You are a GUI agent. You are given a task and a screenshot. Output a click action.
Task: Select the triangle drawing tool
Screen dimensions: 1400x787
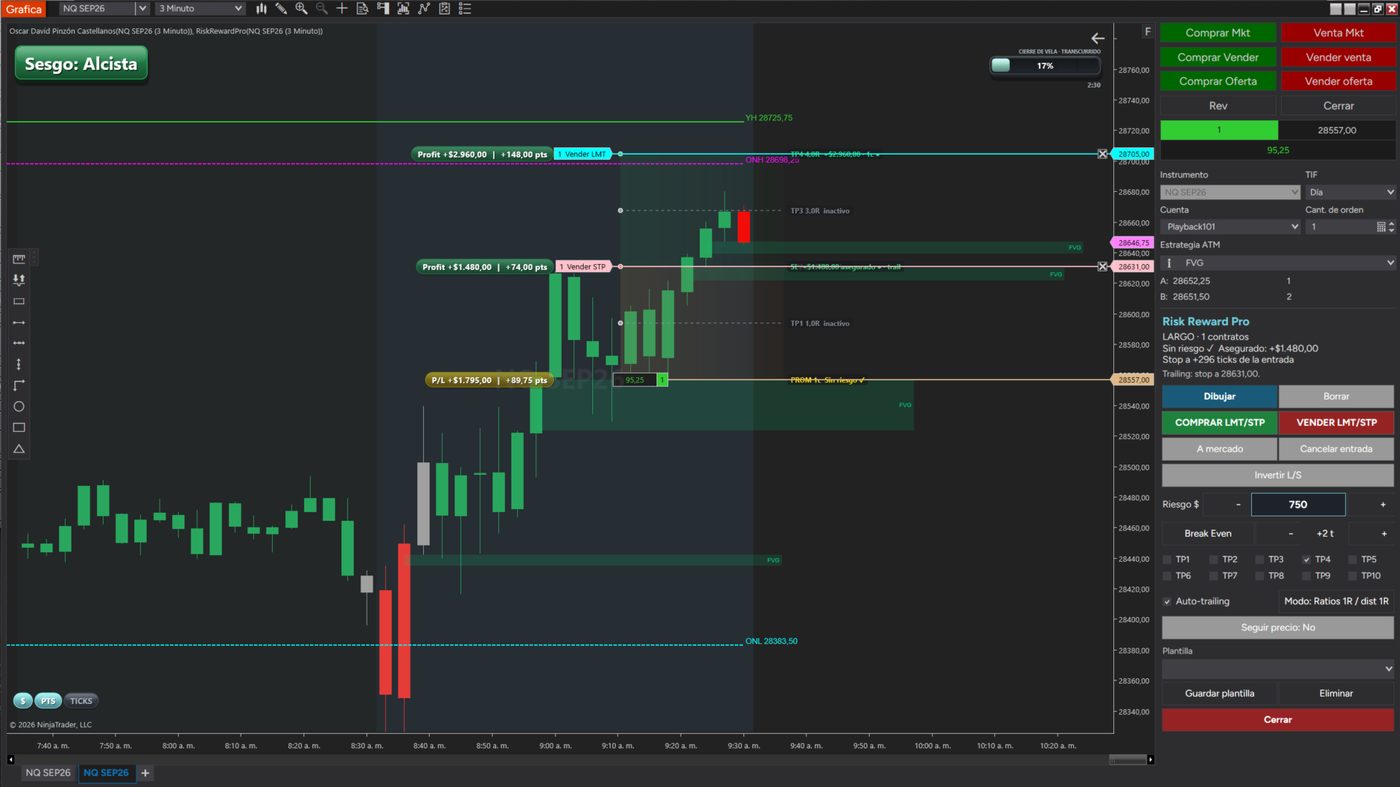coord(19,449)
